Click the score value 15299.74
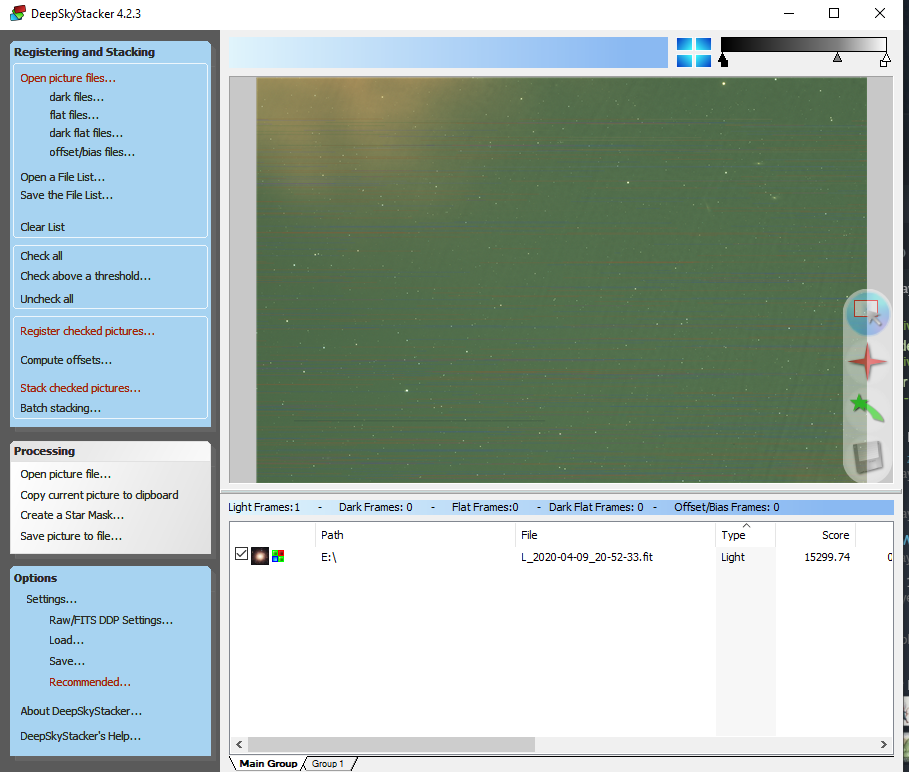Viewport: 909px width, 772px height. coord(827,557)
